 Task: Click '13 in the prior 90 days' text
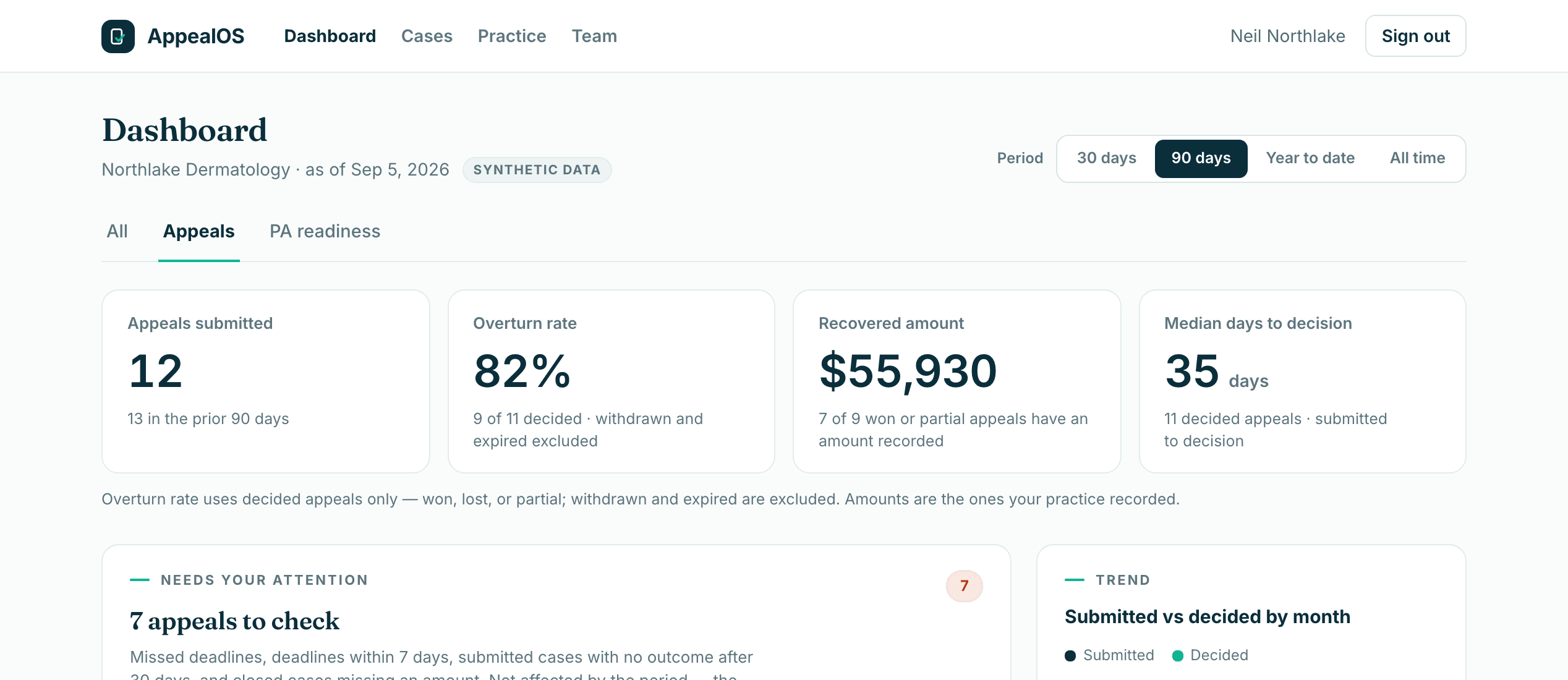[x=208, y=419]
